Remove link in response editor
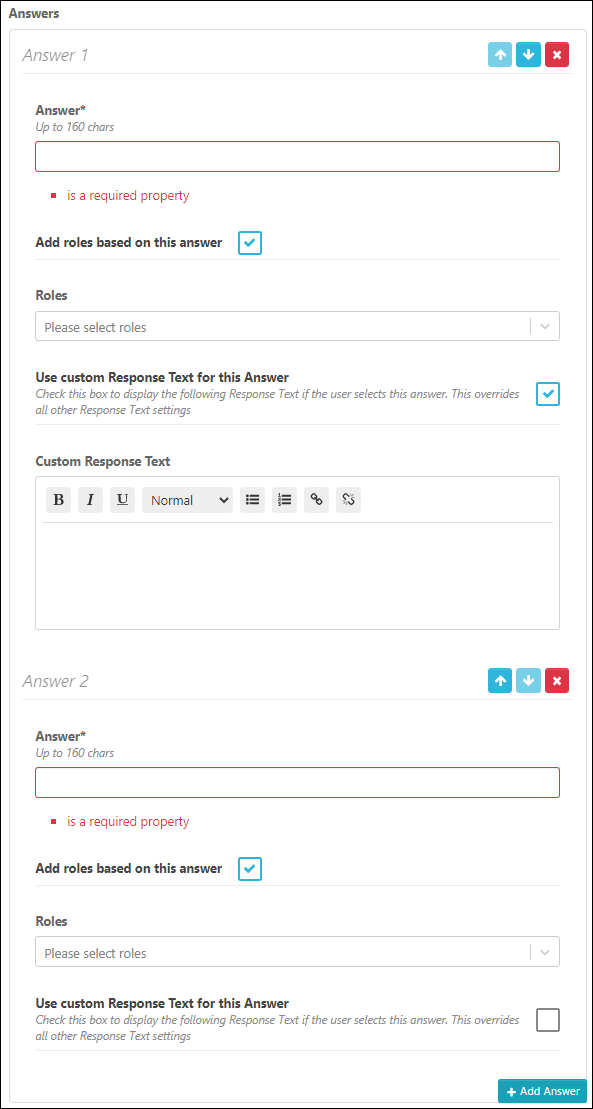Image resolution: width=593 pixels, height=1109 pixels. tap(348, 500)
